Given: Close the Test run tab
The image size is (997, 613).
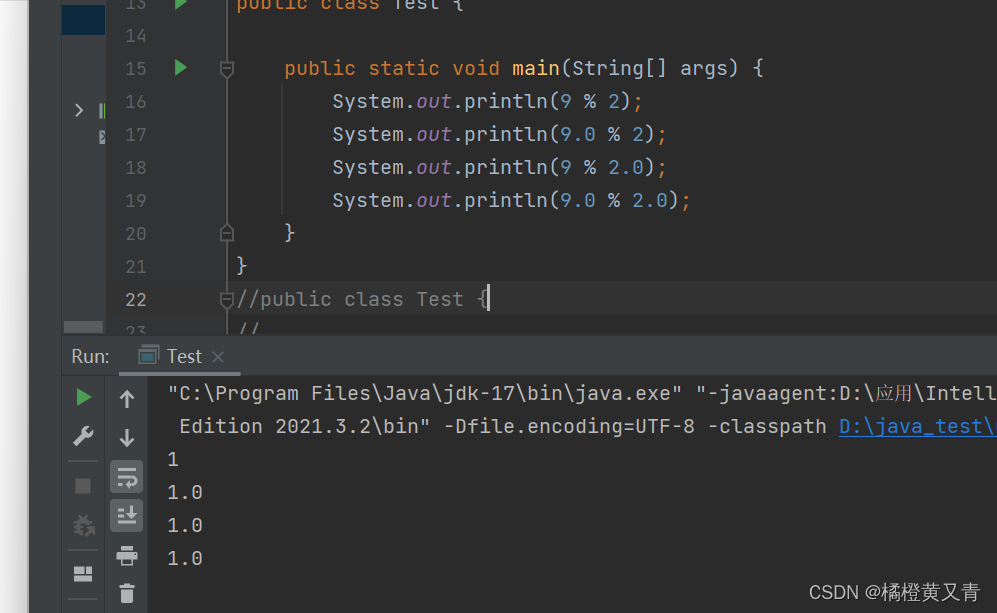Looking at the screenshot, I should coord(218,357).
